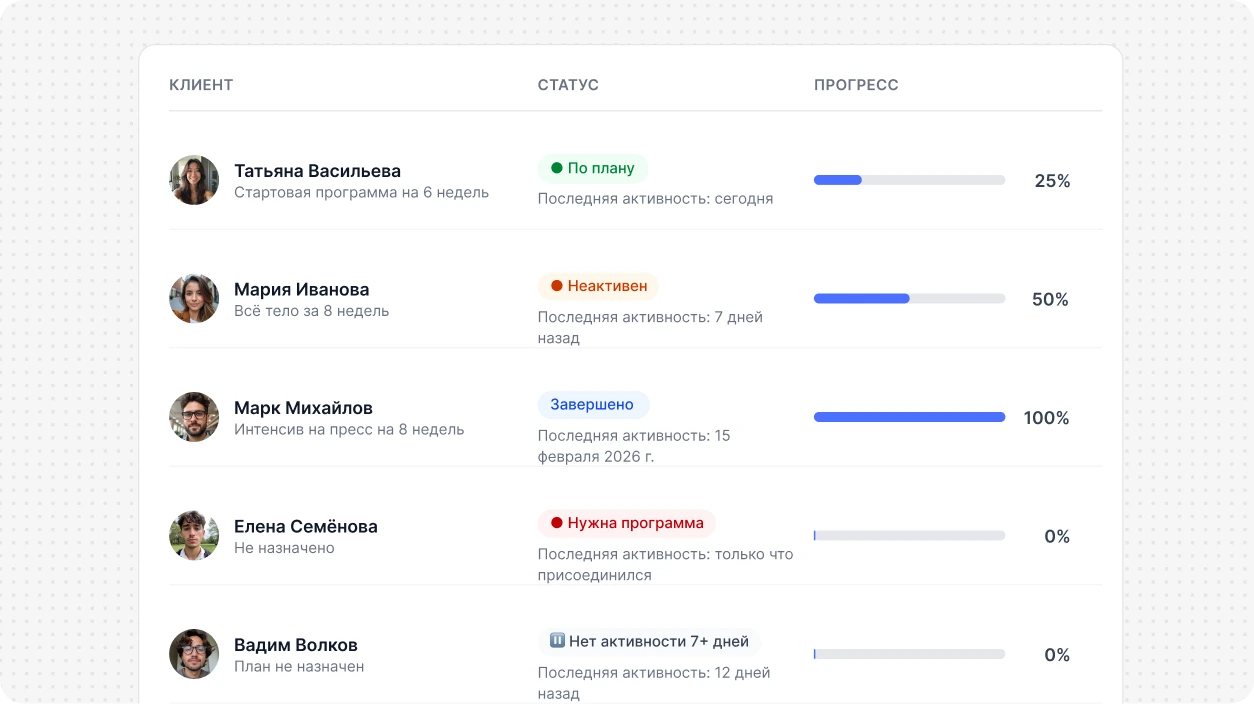Click «Последняя активность: 15 февраля 2026 г.» text
This screenshot has height=704, width=1254.
pyautogui.click(x=634, y=446)
